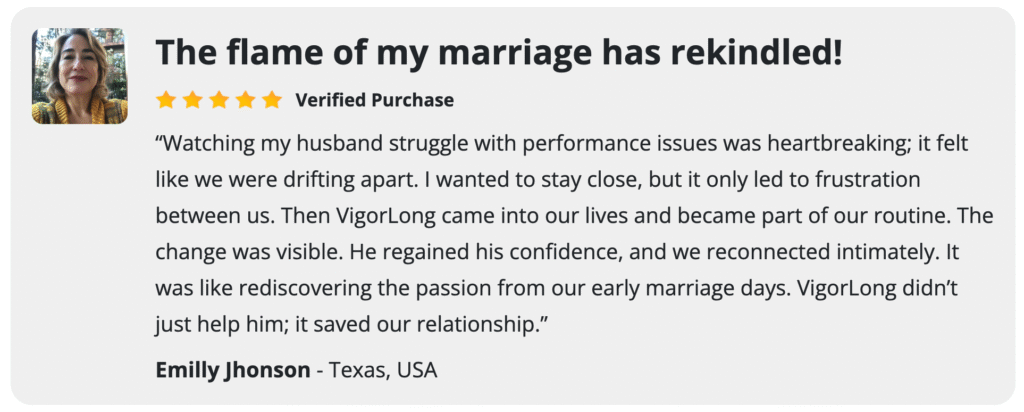This screenshot has width=1024, height=412.
Task: Click the middle star of the rating
Action: (219, 100)
